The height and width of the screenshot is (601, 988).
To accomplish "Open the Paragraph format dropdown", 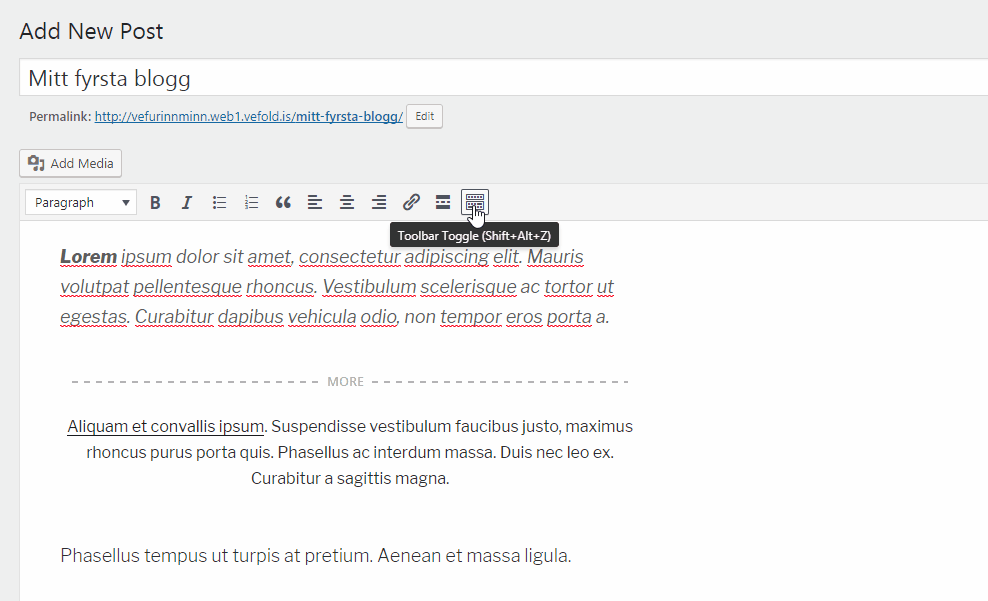I will coord(81,203).
